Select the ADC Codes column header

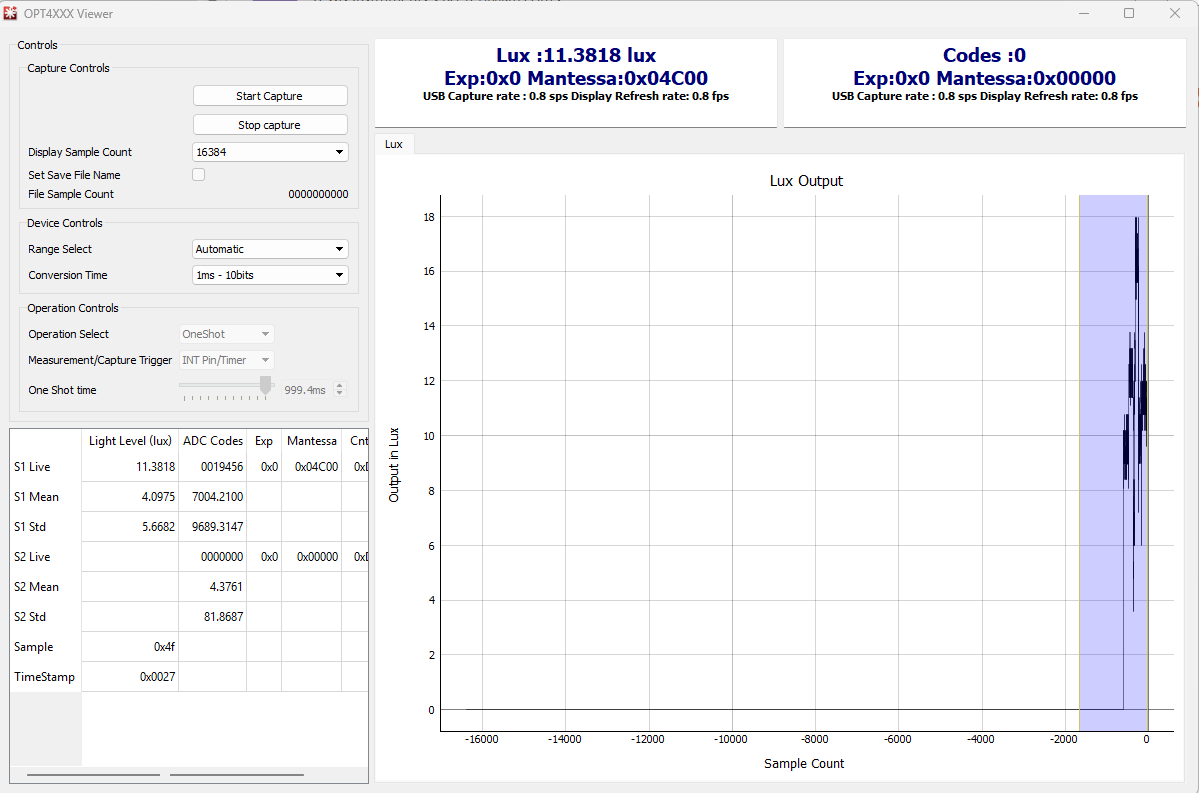(213, 440)
